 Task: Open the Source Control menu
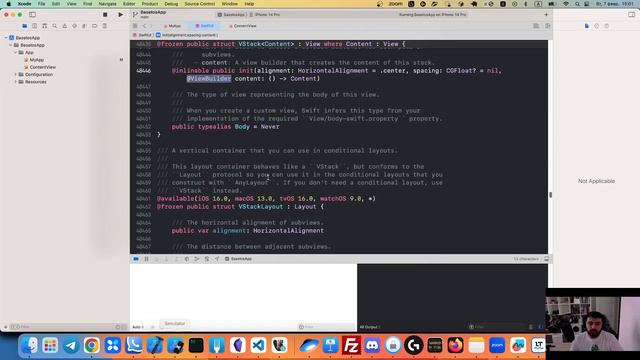[200, 4]
